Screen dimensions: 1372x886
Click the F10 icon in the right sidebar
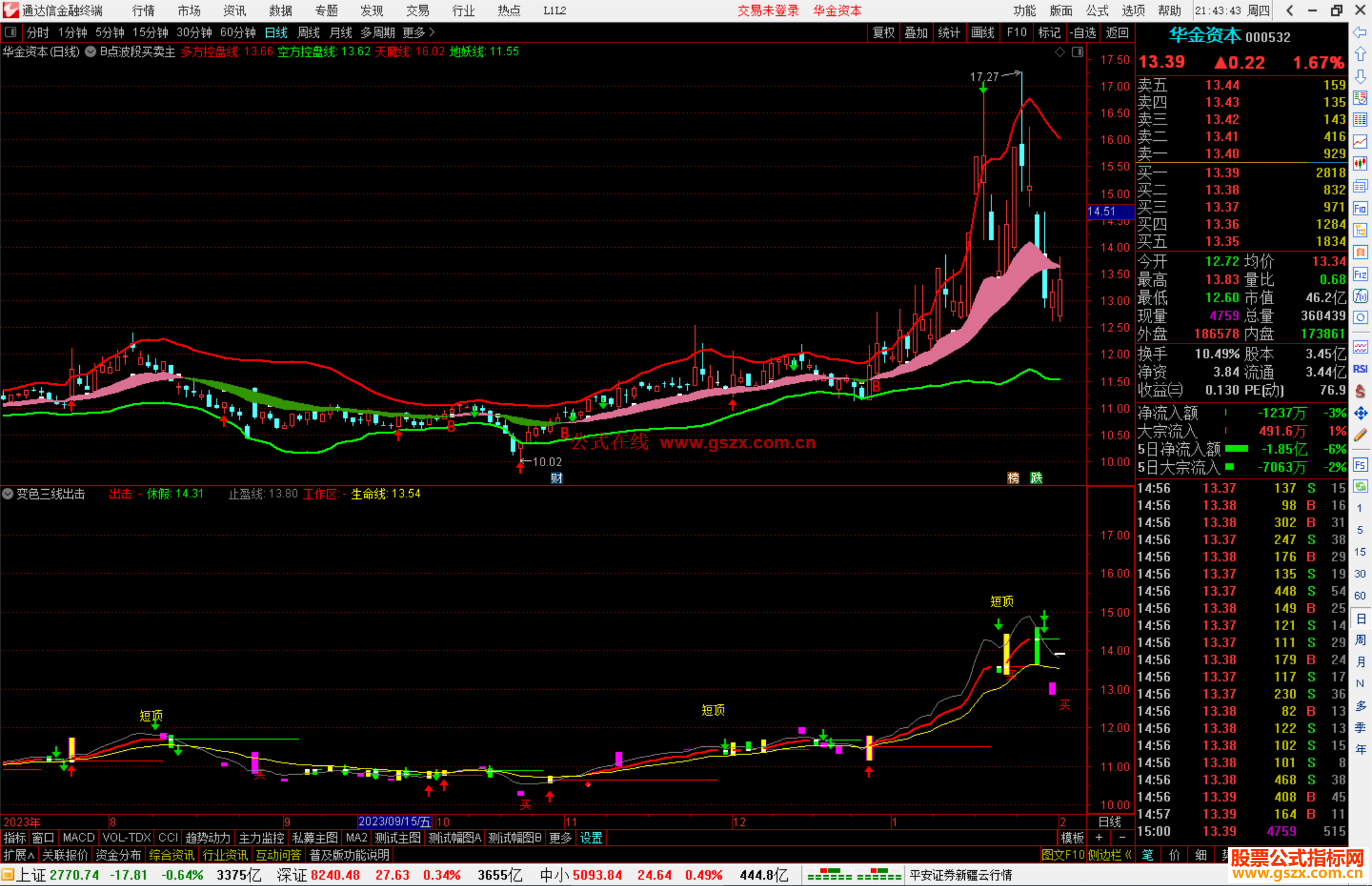[x=1360, y=208]
